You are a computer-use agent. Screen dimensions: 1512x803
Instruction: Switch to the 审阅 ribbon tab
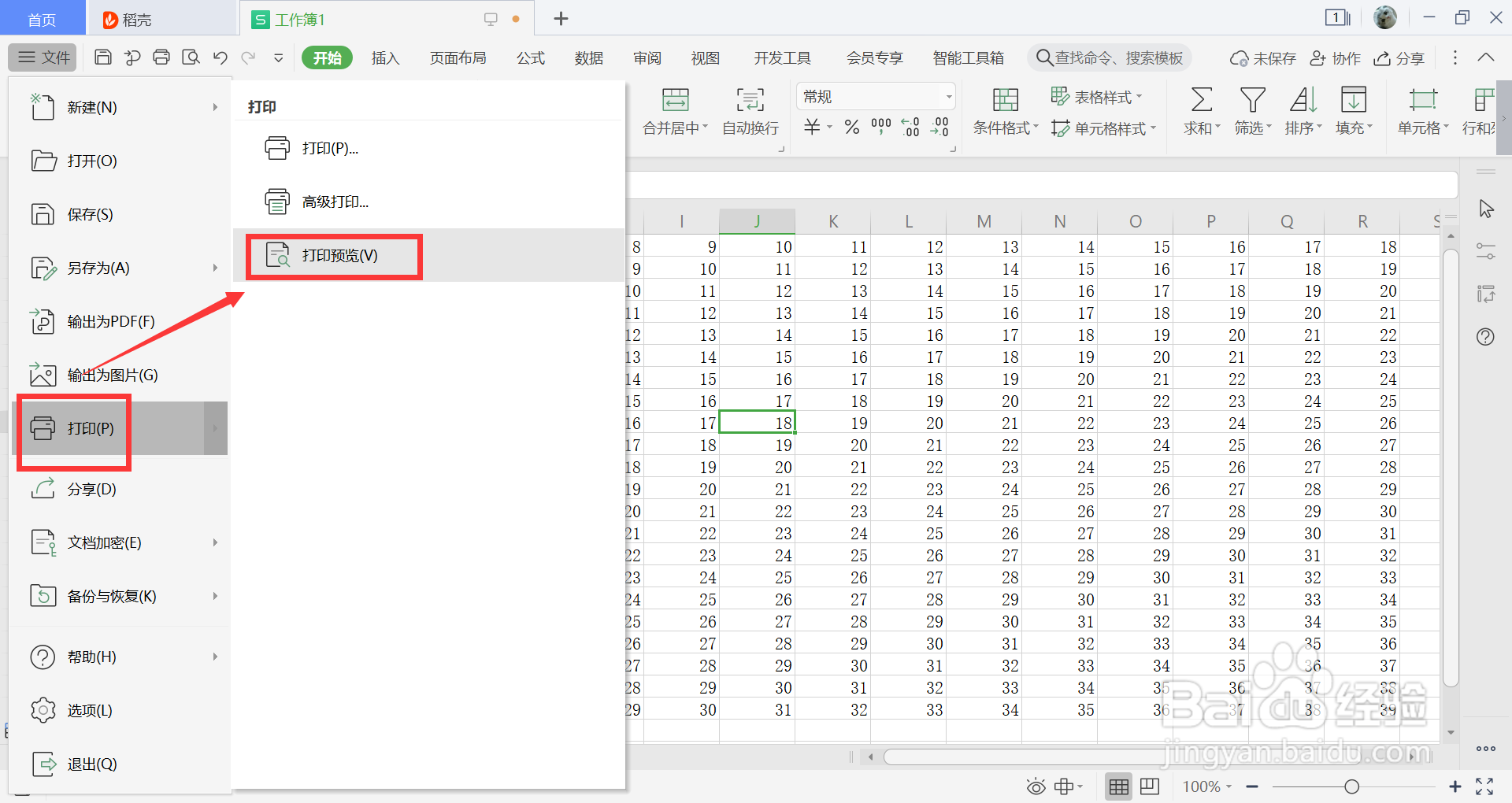(x=647, y=58)
